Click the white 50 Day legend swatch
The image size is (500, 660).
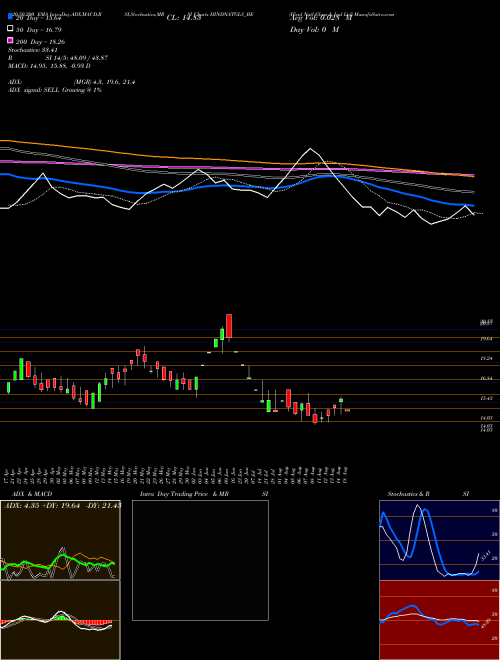[10, 29]
